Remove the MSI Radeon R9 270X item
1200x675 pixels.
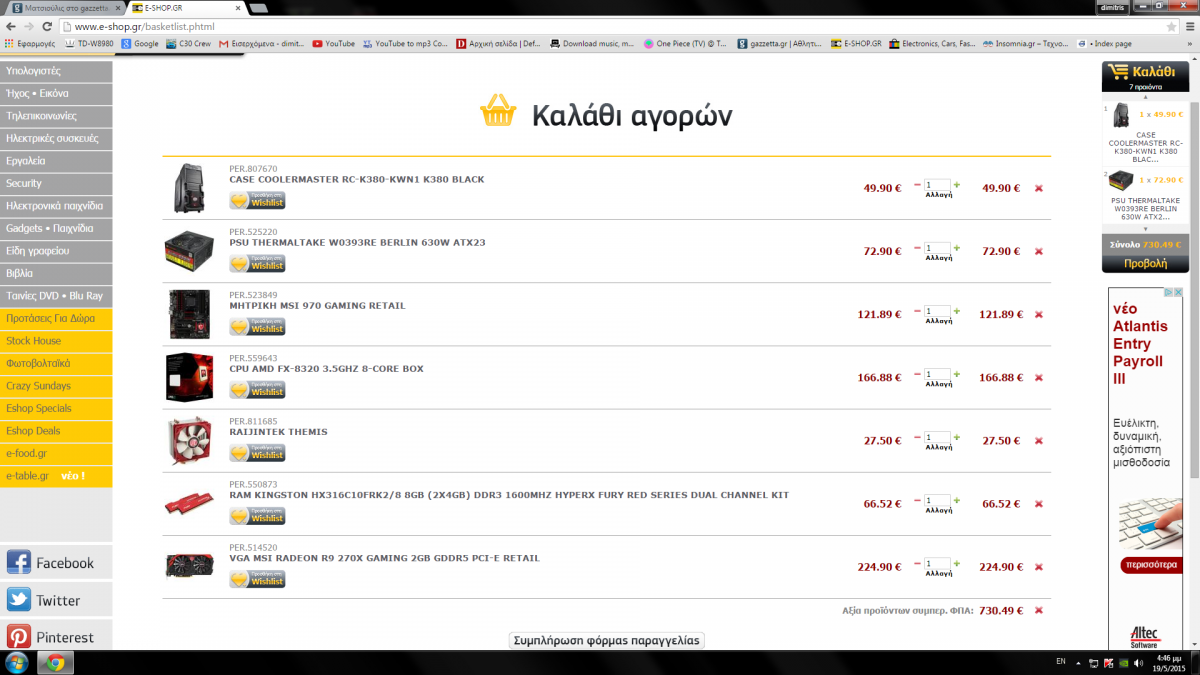click(1038, 567)
